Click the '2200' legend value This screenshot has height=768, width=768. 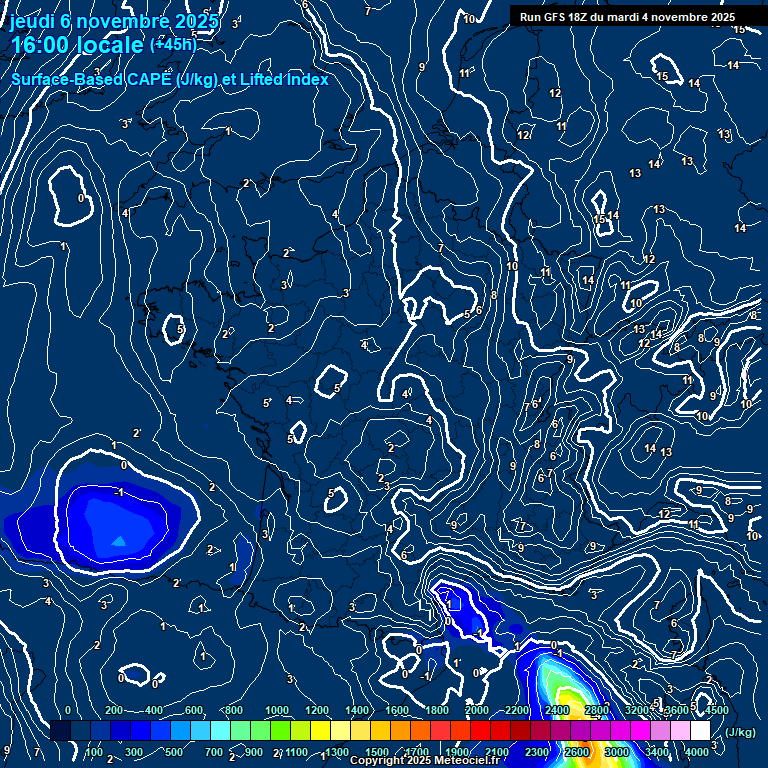pyautogui.click(x=517, y=710)
